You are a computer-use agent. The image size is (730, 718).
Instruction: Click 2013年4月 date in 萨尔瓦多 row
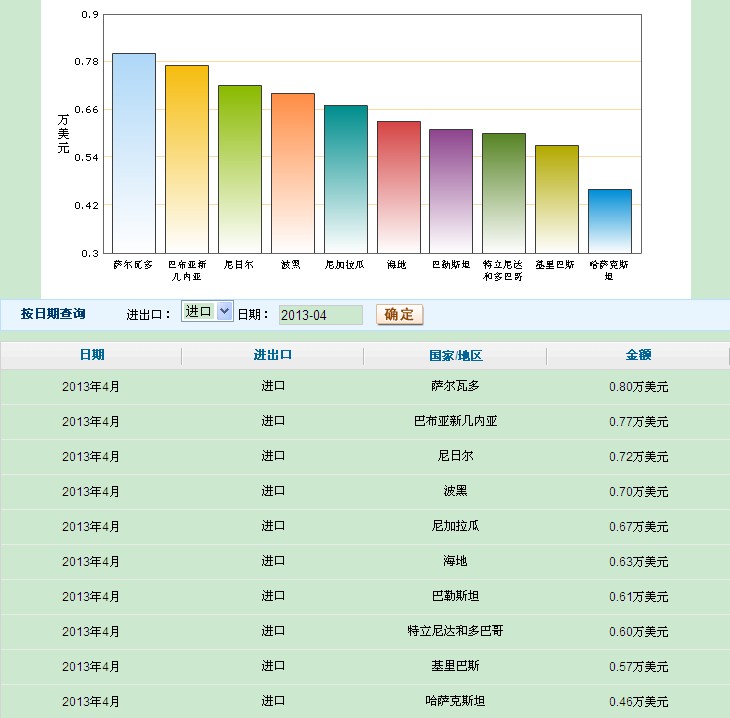click(91, 386)
